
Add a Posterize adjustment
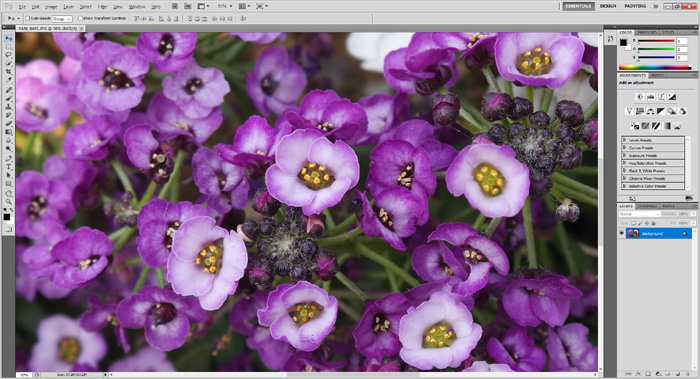tap(645, 126)
